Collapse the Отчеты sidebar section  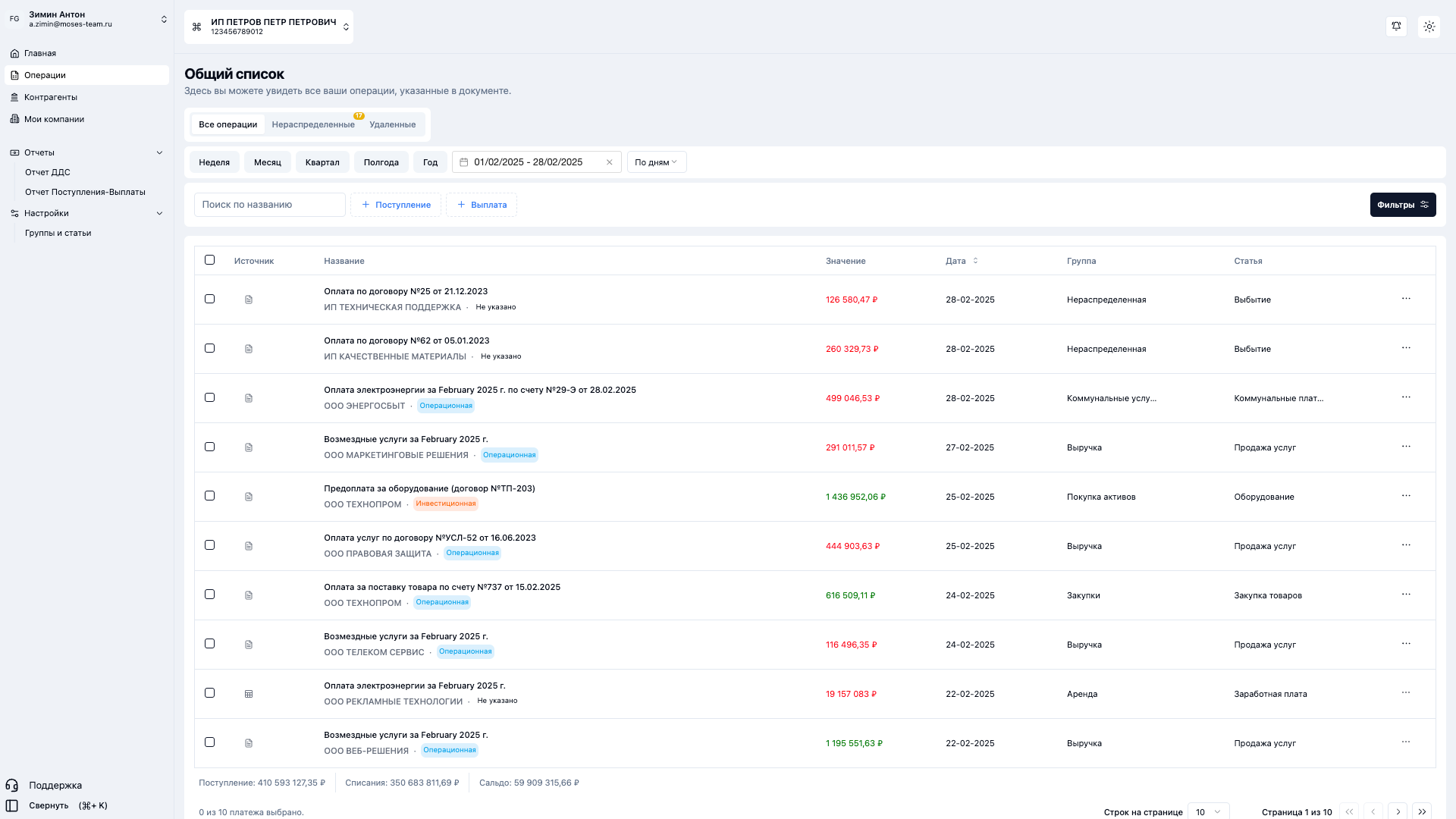coord(87,152)
